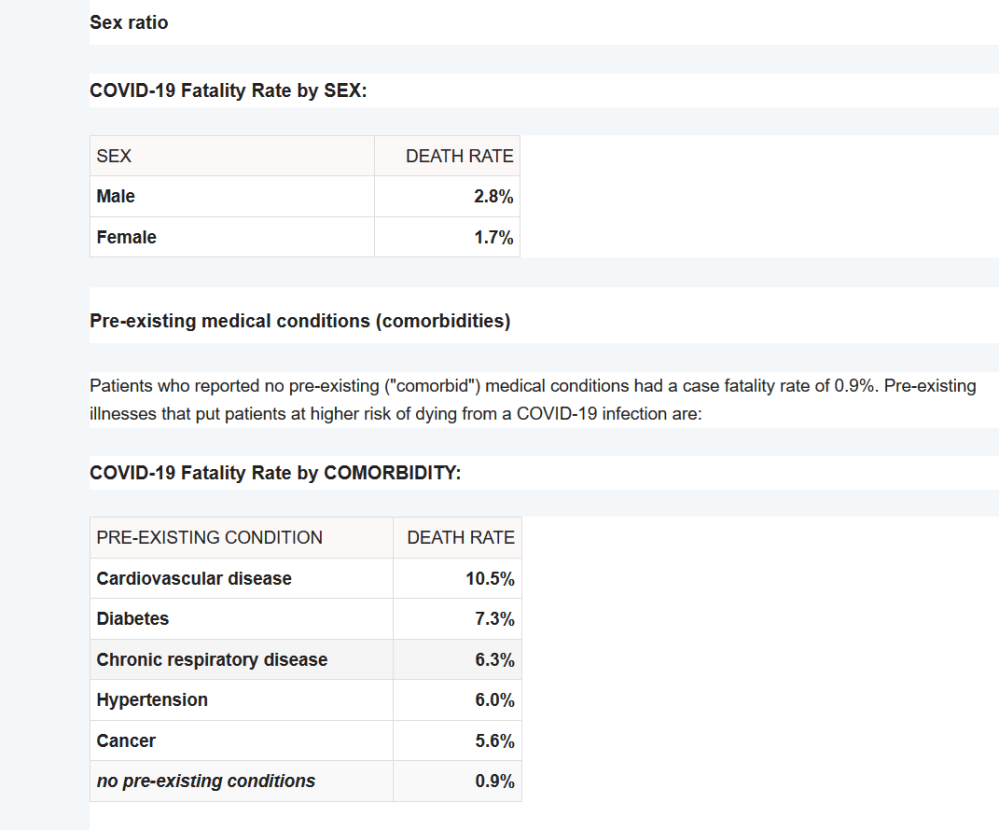This screenshot has width=999, height=830.
Task: Click the "Sex ratio" heading
Action: tap(129, 22)
